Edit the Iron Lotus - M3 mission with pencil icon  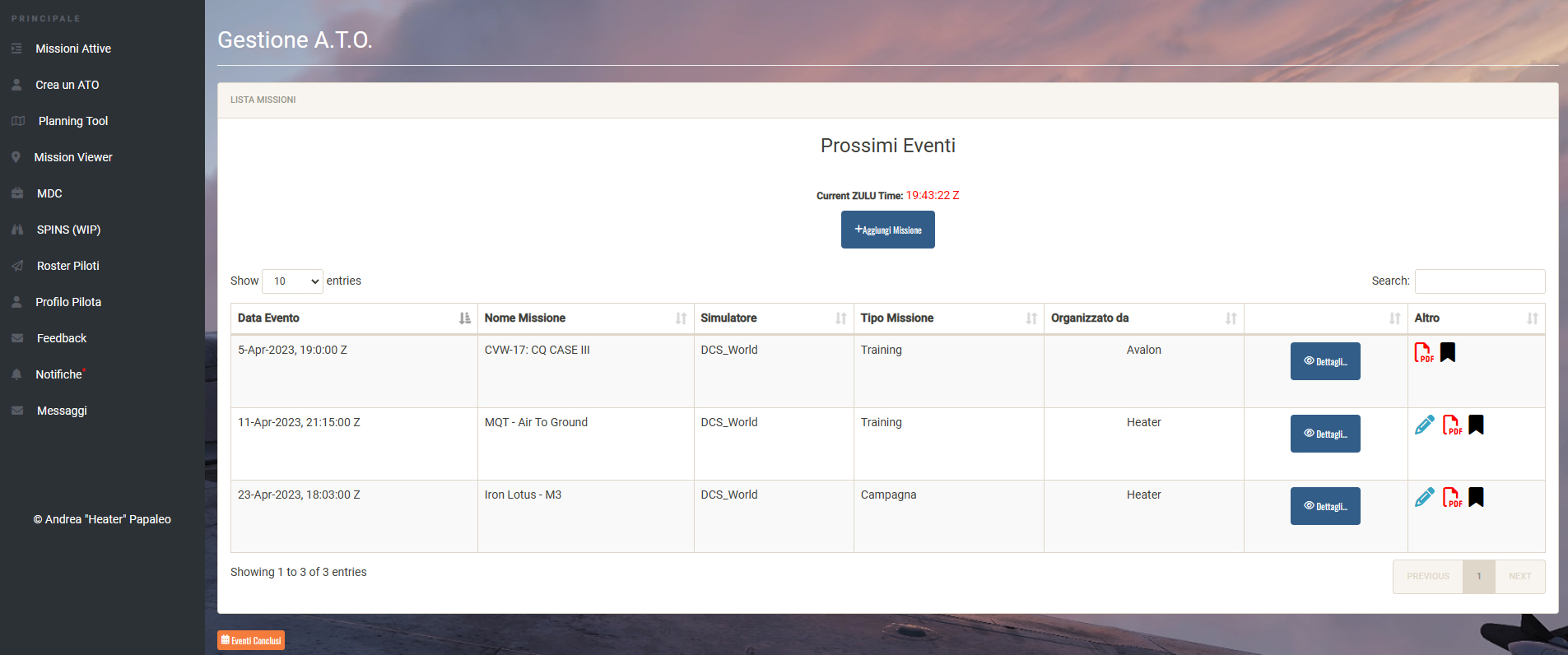point(1424,497)
